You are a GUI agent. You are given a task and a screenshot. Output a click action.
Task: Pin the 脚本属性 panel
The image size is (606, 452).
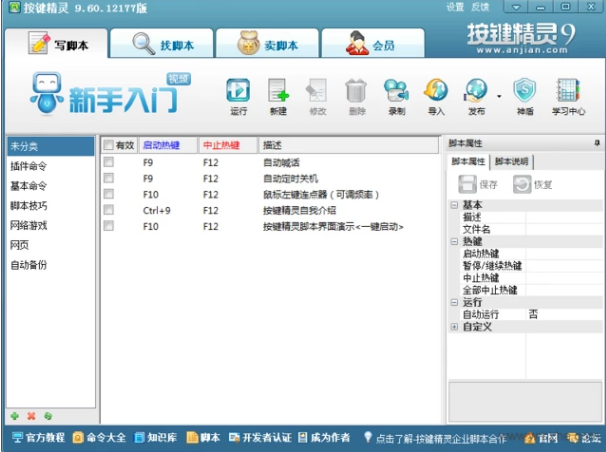click(597, 143)
